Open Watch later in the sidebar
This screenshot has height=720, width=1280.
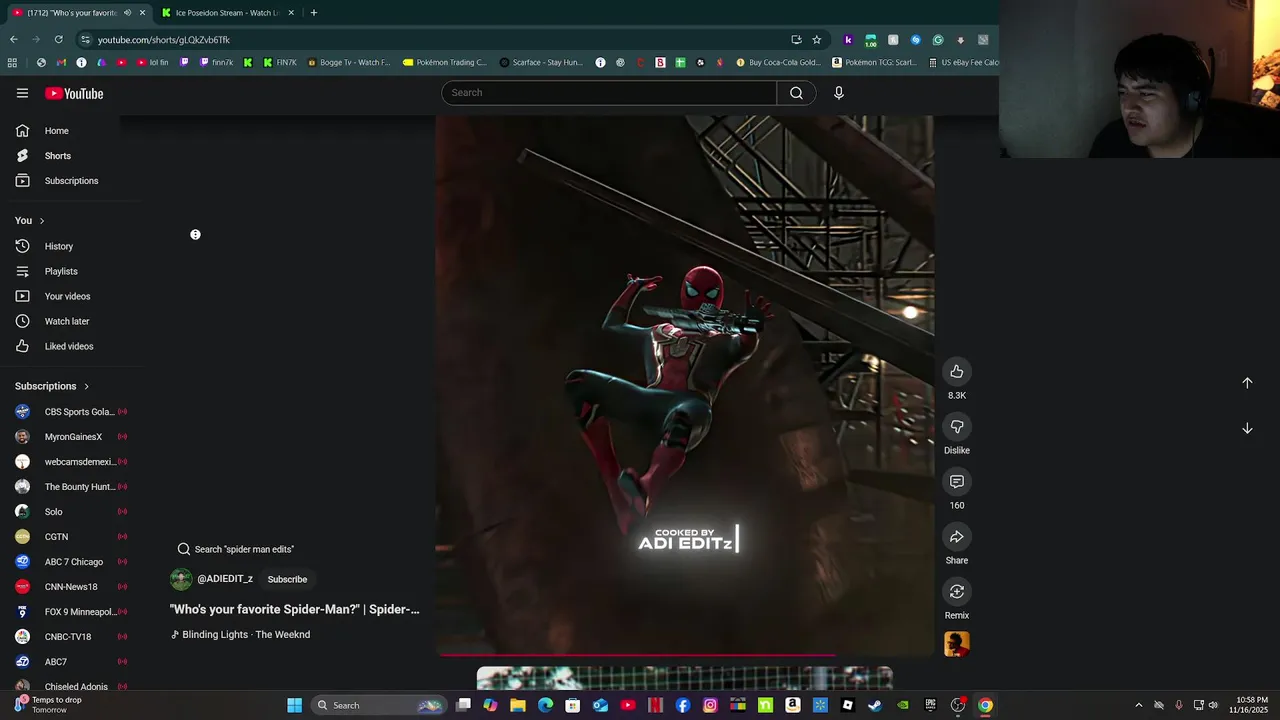point(66,321)
